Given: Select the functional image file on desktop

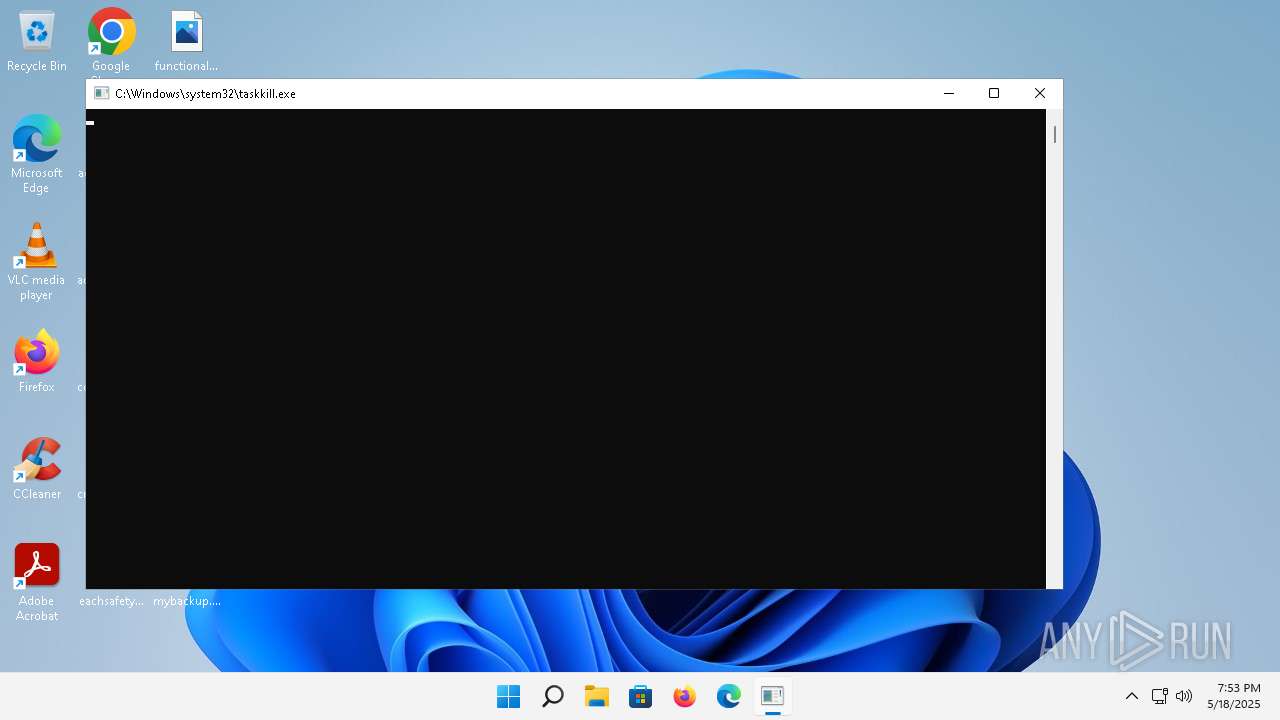Looking at the screenshot, I should (187, 41).
